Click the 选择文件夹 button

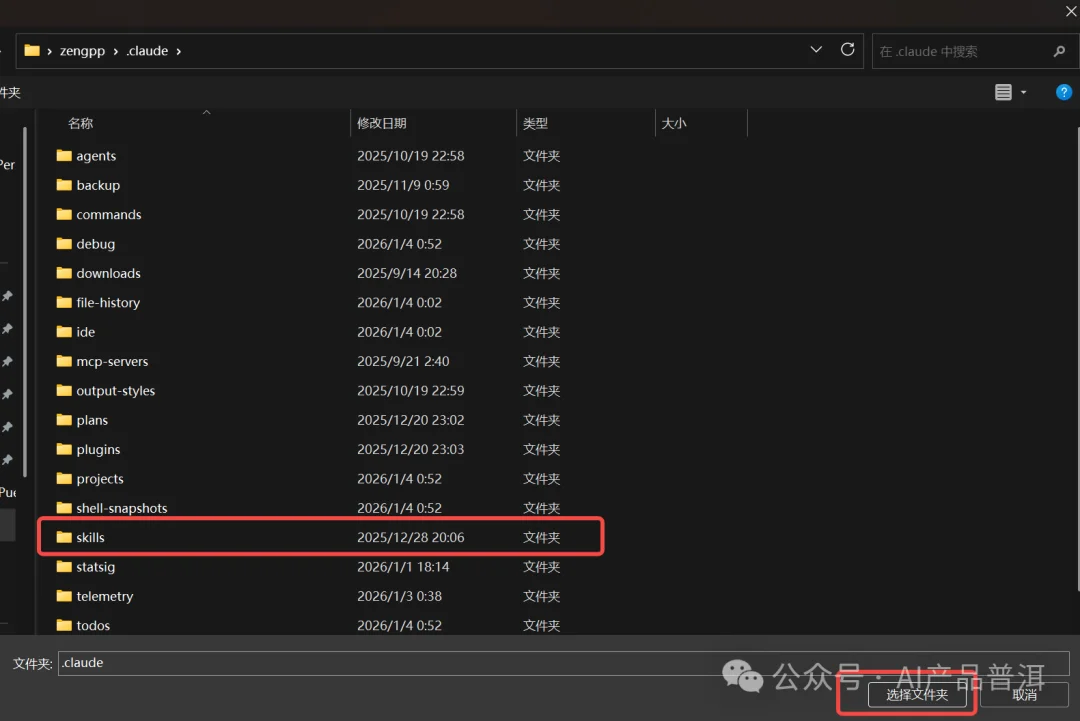917,694
